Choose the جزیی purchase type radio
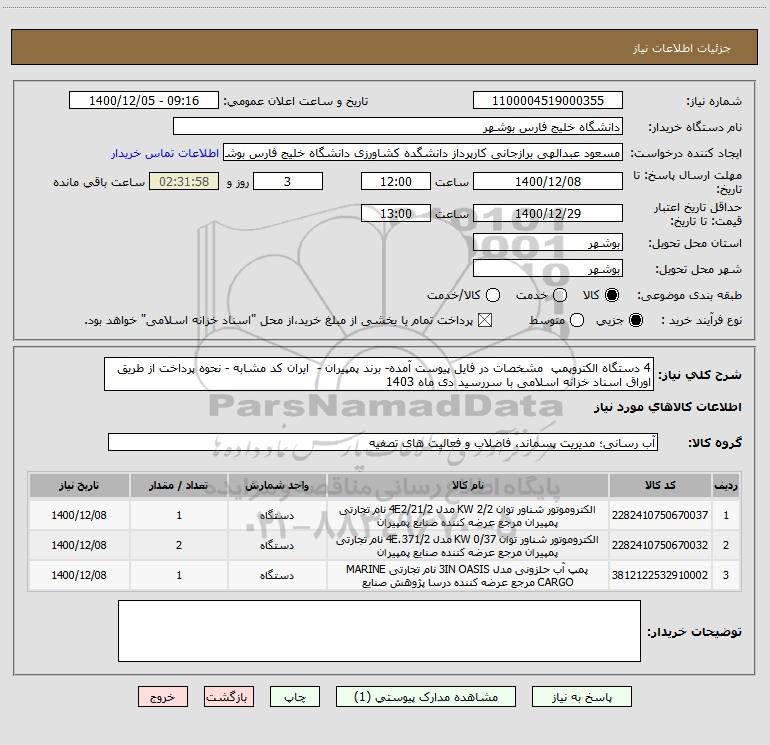Image resolution: width=770 pixels, height=745 pixels. click(636, 320)
